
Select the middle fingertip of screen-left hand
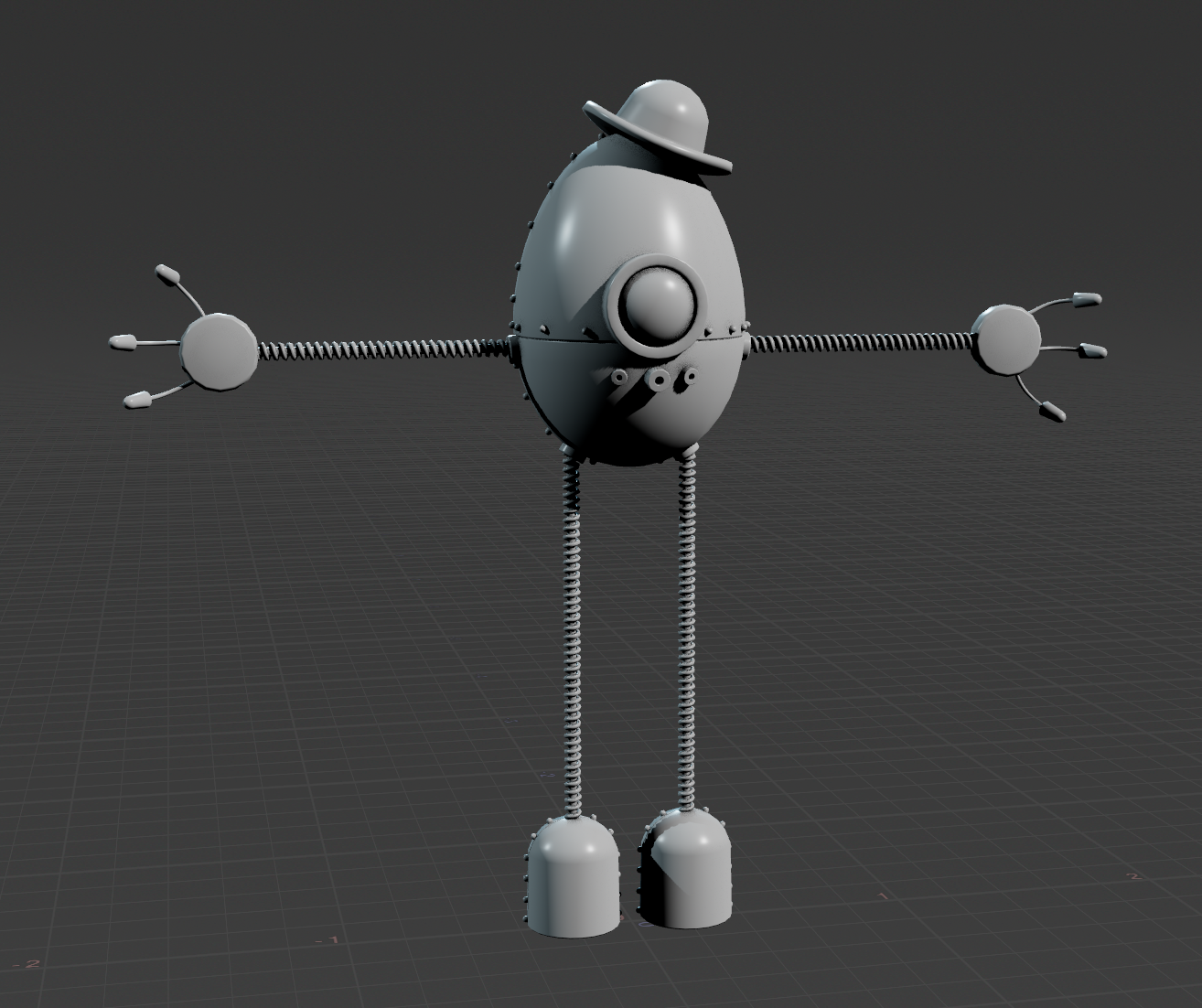pyautogui.click(x=123, y=342)
